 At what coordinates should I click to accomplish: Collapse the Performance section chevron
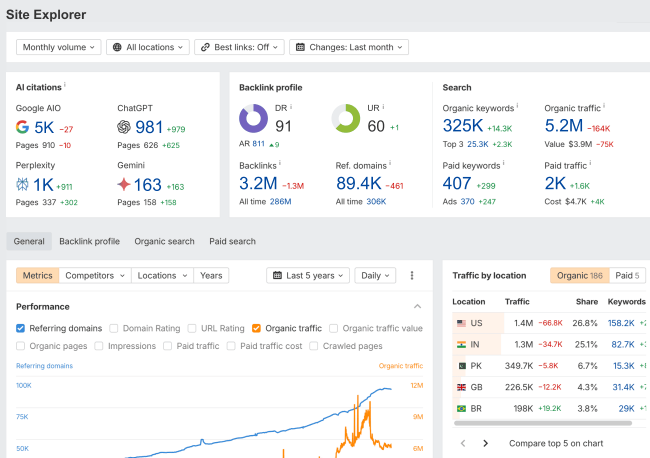417,307
